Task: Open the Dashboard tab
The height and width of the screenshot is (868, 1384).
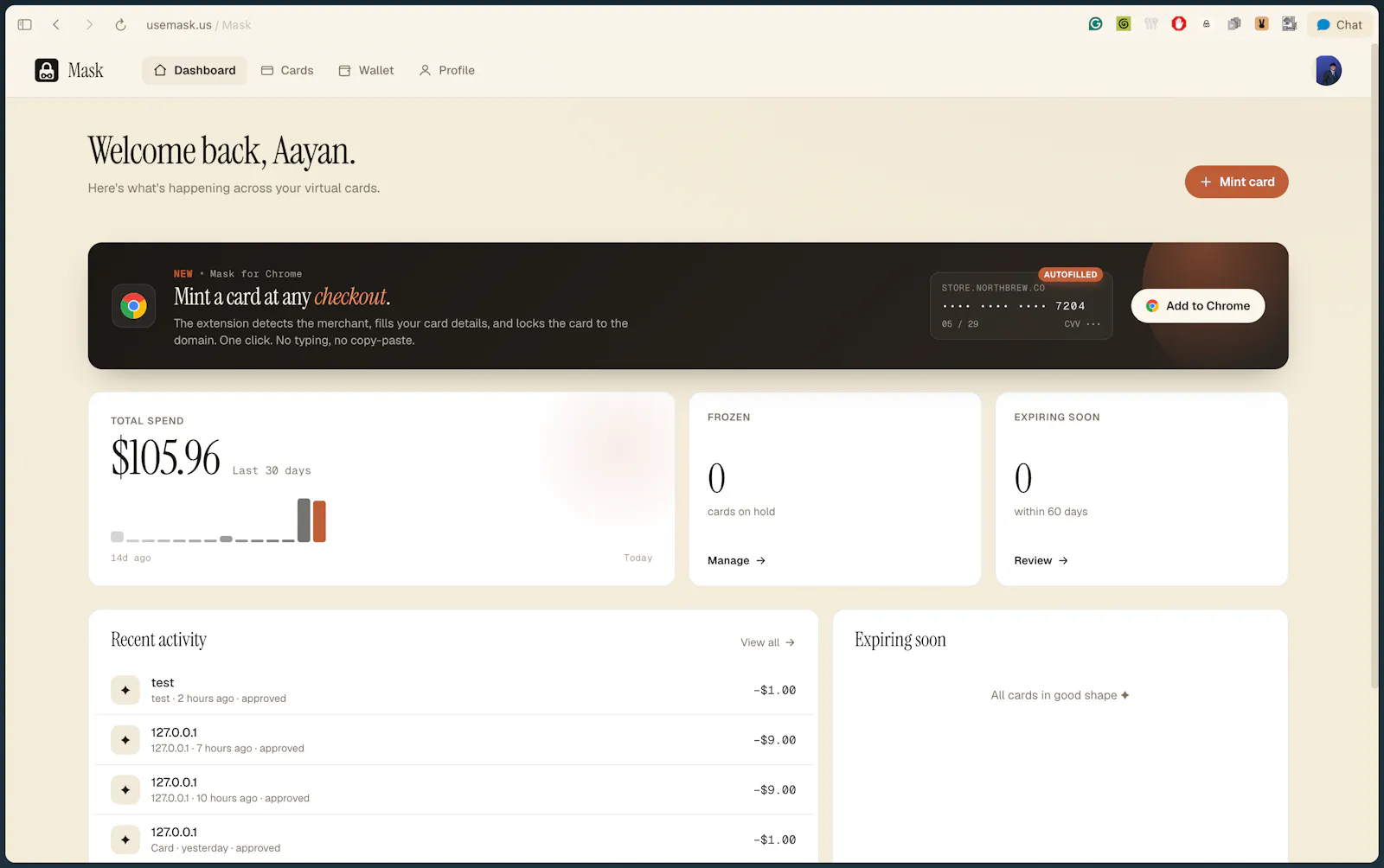Action: (195, 70)
